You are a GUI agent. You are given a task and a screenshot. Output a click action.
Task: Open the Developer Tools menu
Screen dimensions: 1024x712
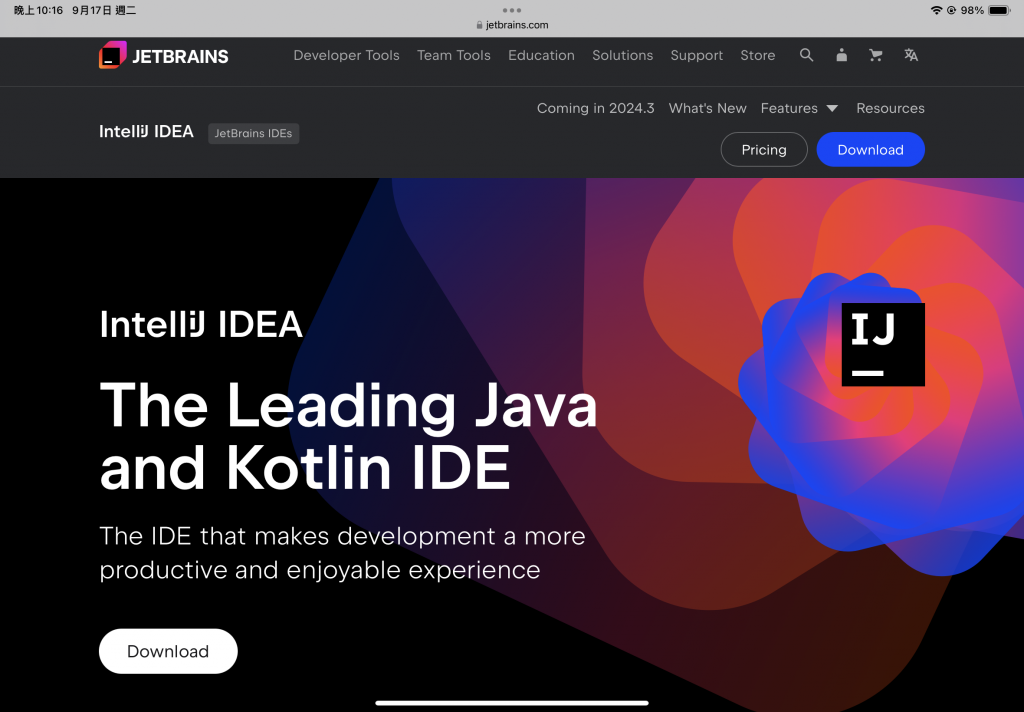(x=346, y=56)
